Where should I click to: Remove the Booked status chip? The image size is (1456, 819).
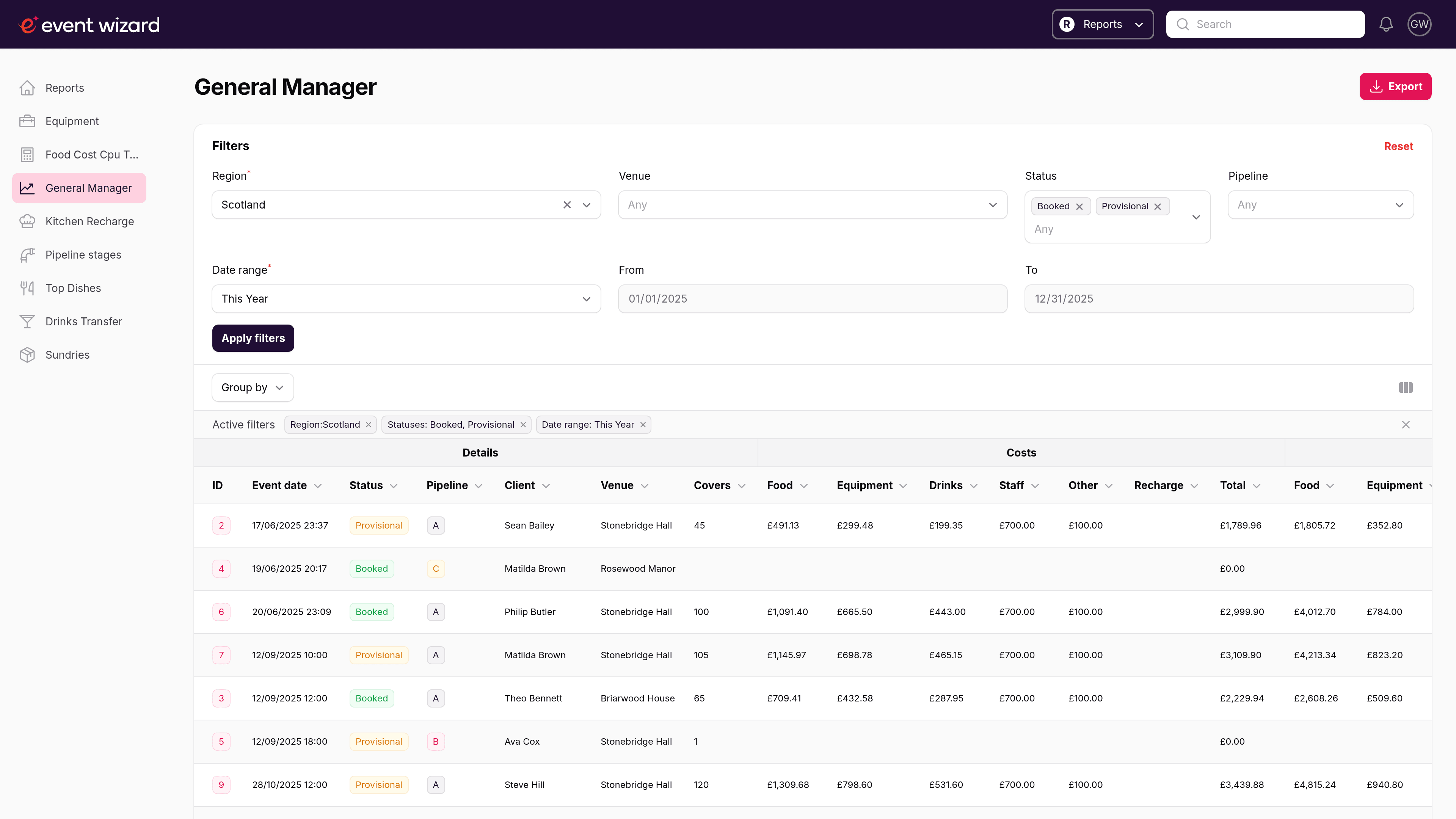[1079, 206]
